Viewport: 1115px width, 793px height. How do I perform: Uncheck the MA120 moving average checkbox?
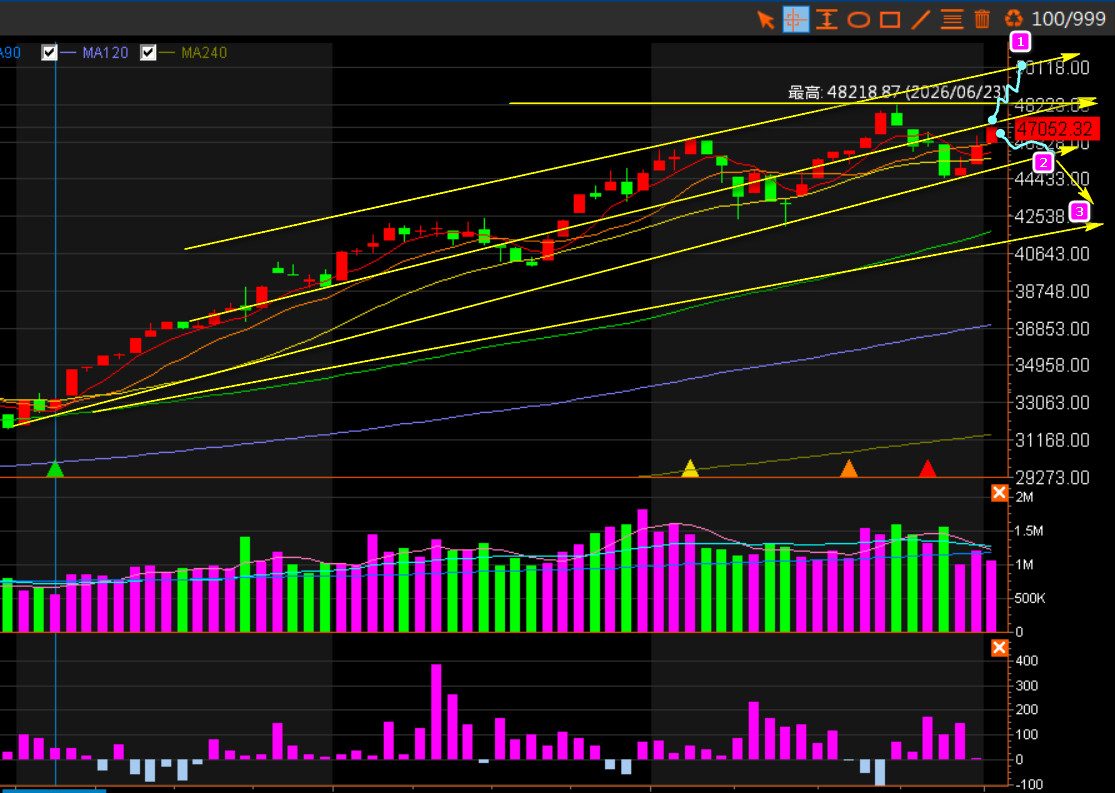point(49,53)
